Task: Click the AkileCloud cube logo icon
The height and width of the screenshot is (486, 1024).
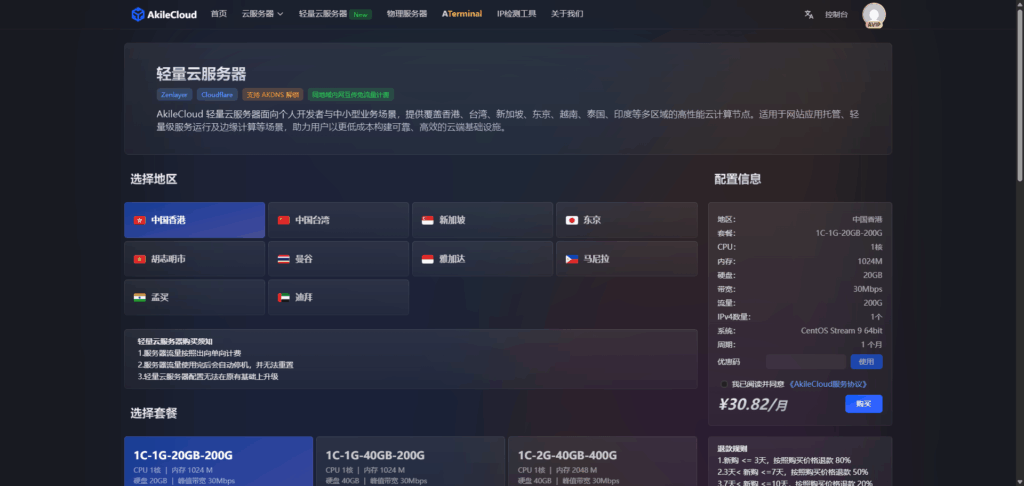Action: click(x=138, y=14)
